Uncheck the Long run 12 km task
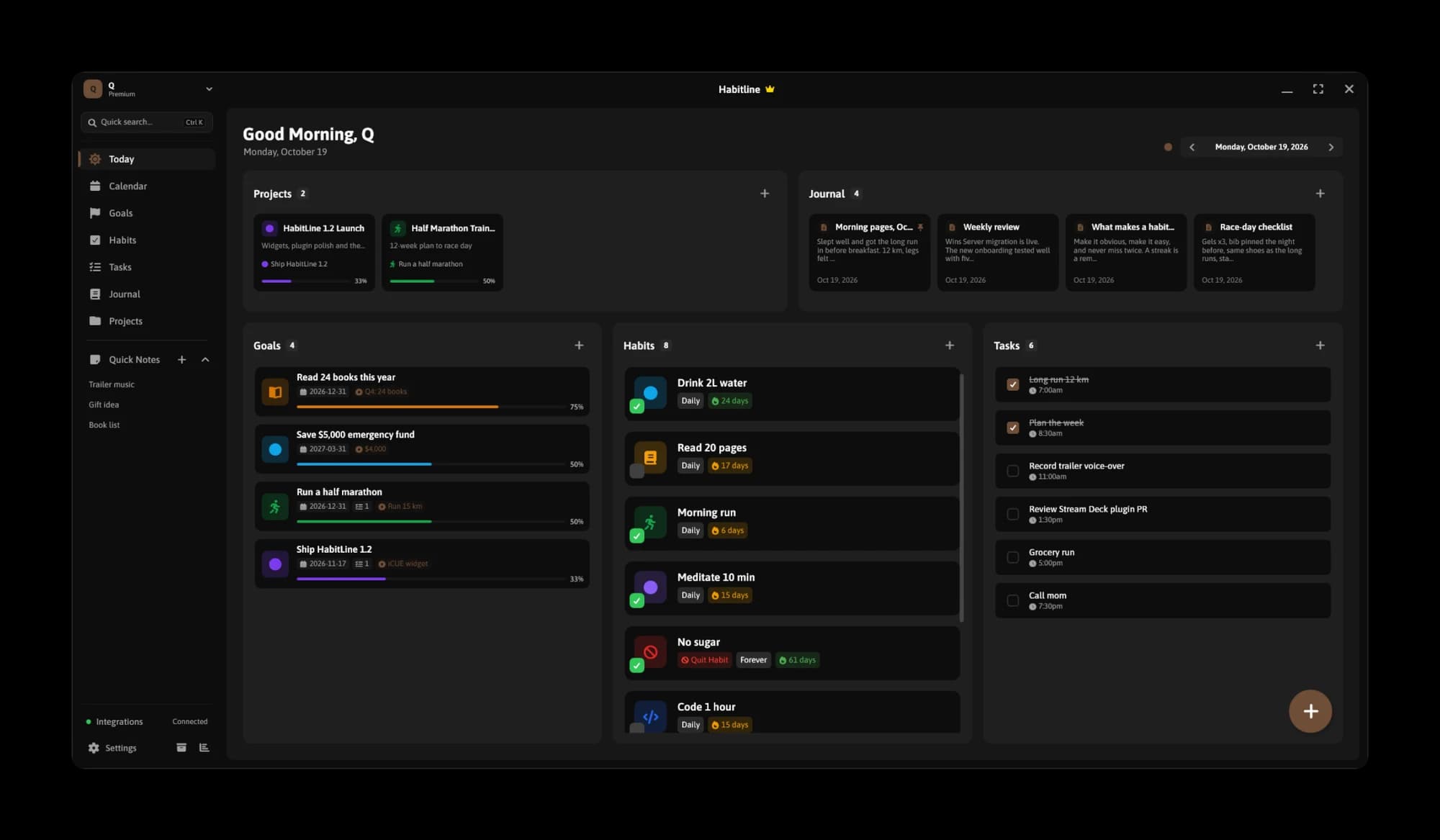The height and width of the screenshot is (840, 1440). (x=1012, y=384)
